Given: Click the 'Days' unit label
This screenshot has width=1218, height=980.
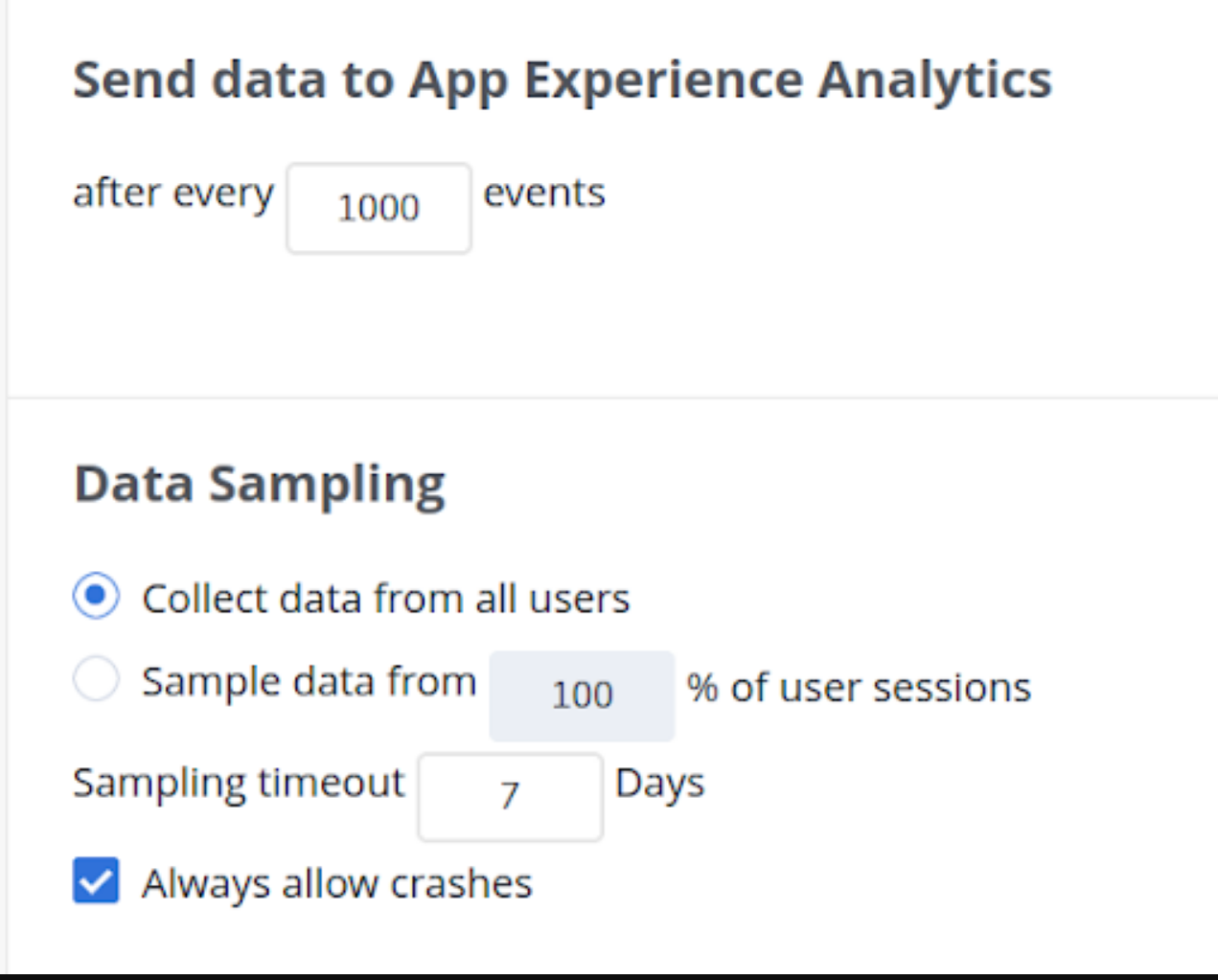Looking at the screenshot, I should (x=659, y=784).
